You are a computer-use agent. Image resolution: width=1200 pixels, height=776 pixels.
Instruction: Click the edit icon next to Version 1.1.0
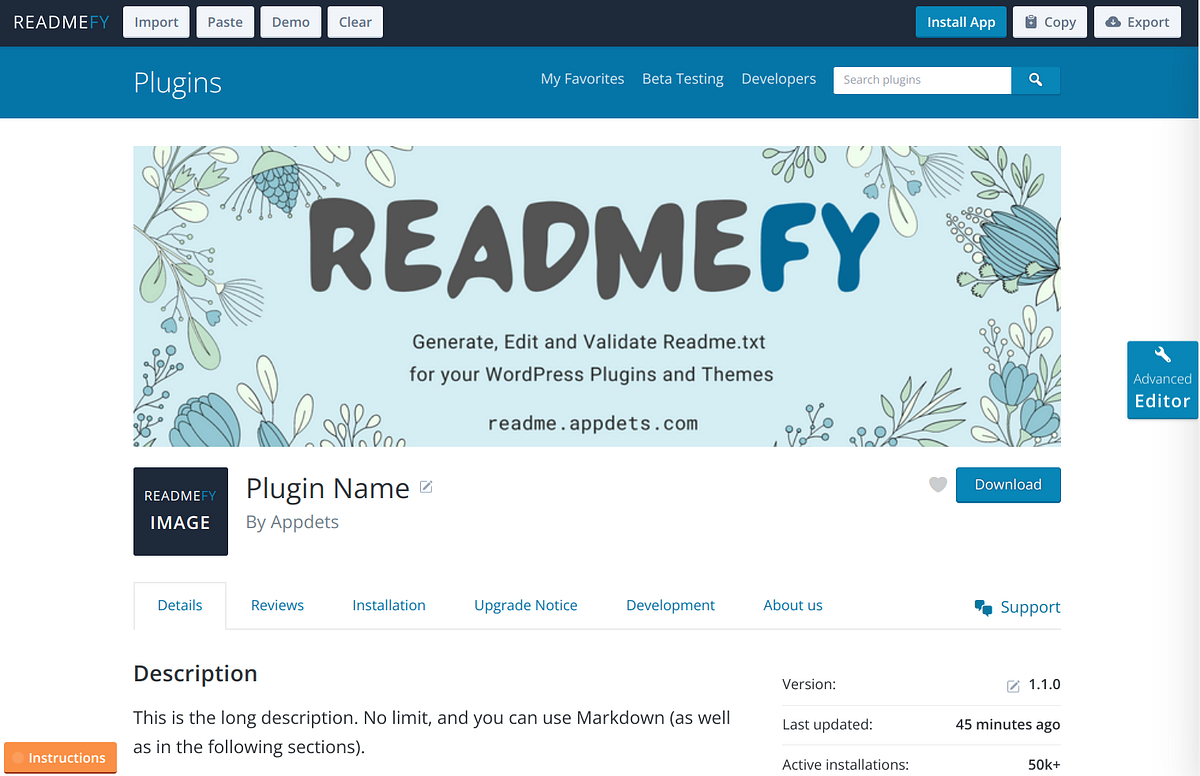click(1012, 684)
